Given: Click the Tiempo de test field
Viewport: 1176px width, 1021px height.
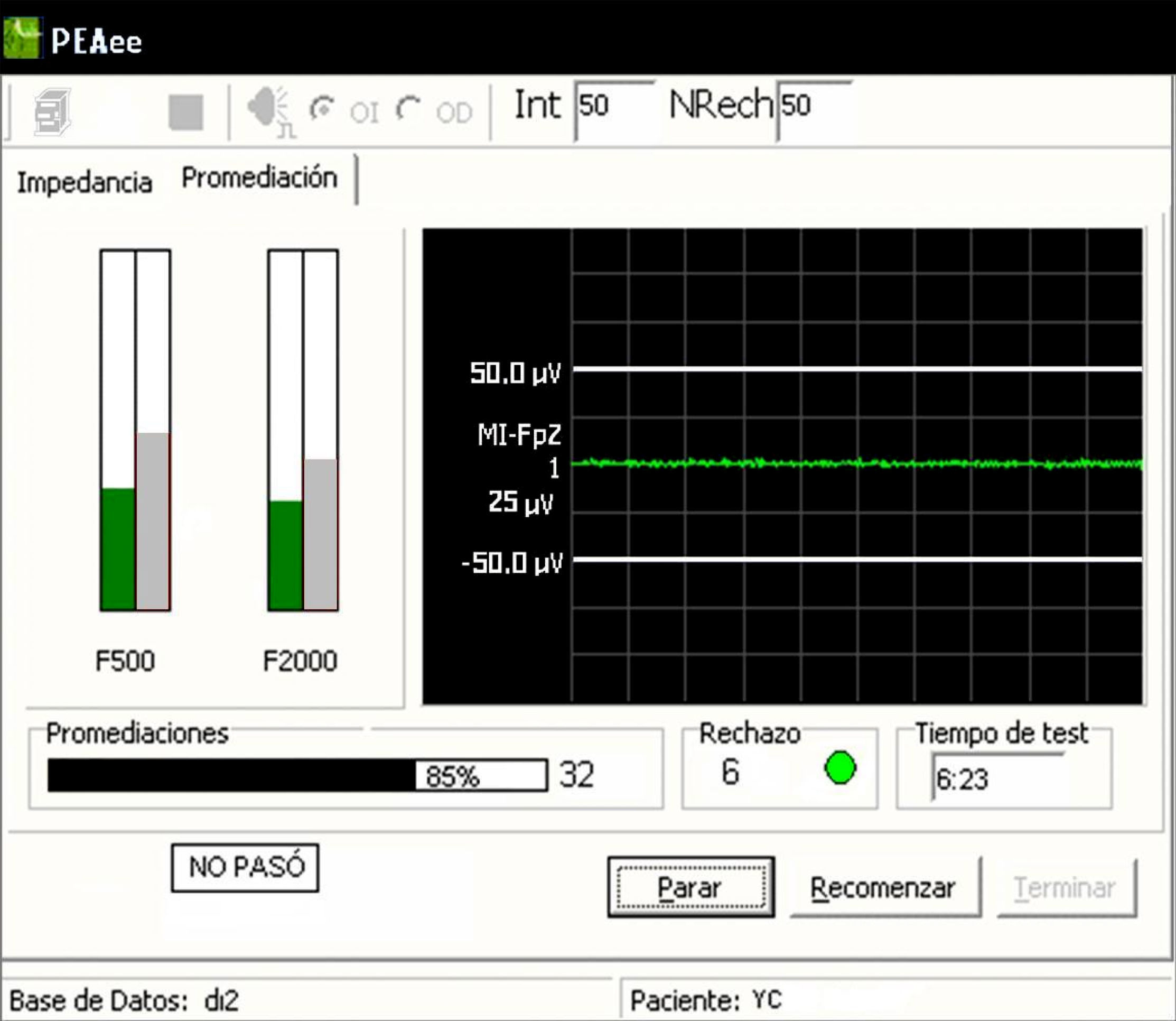Looking at the screenshot, I should 996,778.
